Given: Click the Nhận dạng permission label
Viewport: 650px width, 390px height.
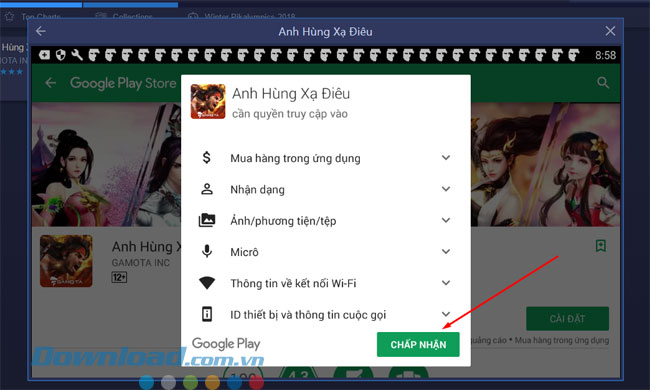Looking at the screenshot, I should (257, 189).
